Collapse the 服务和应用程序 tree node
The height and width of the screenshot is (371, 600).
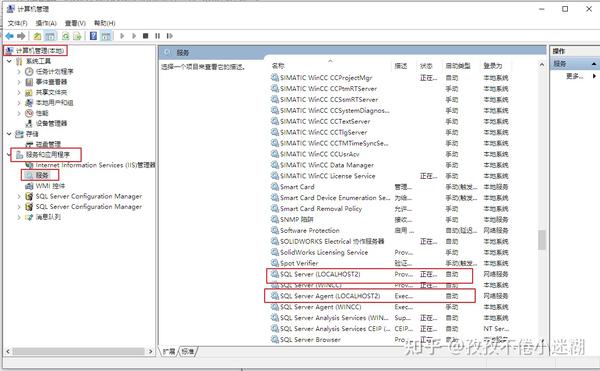pos(8,155)
